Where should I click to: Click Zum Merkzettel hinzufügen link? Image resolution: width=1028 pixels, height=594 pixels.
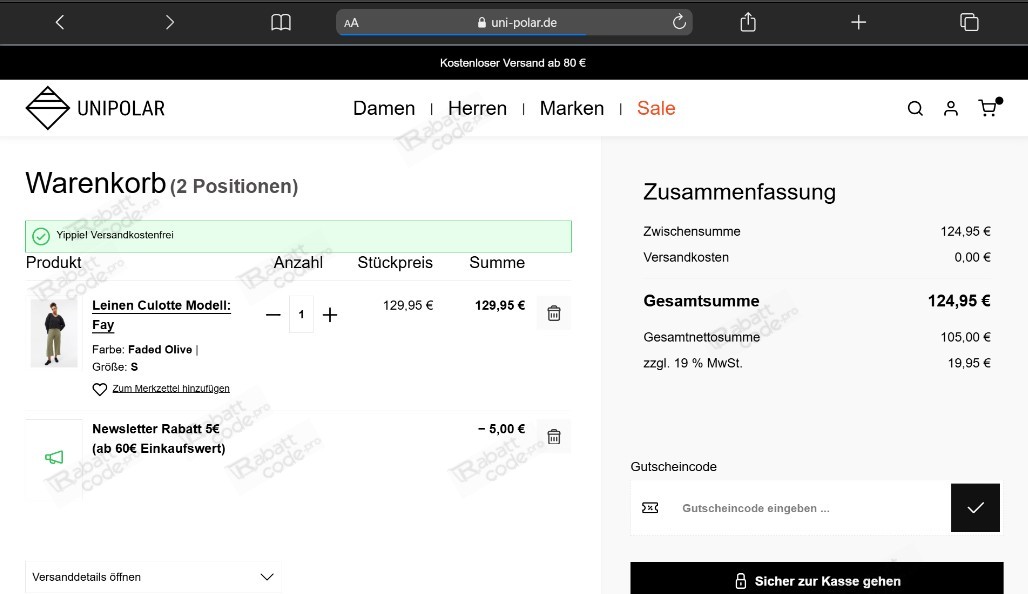click(171, 389)
